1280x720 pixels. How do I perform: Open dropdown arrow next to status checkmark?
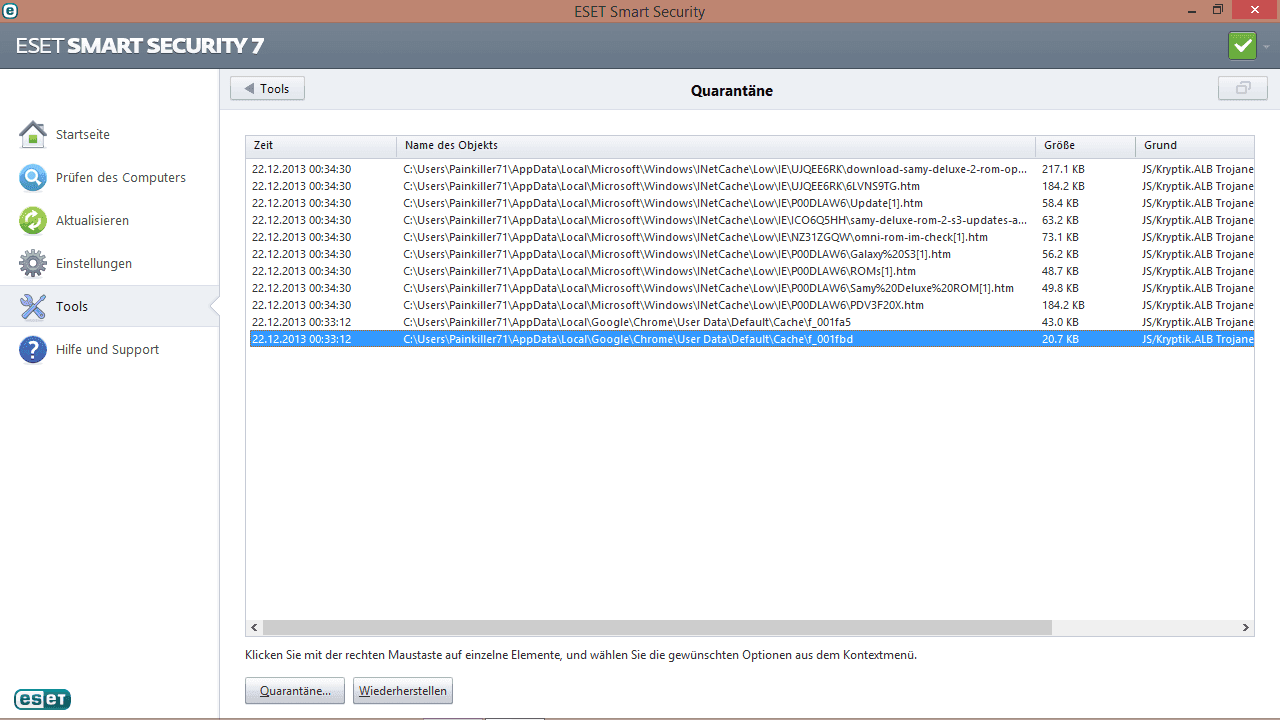coord(1266,47)
